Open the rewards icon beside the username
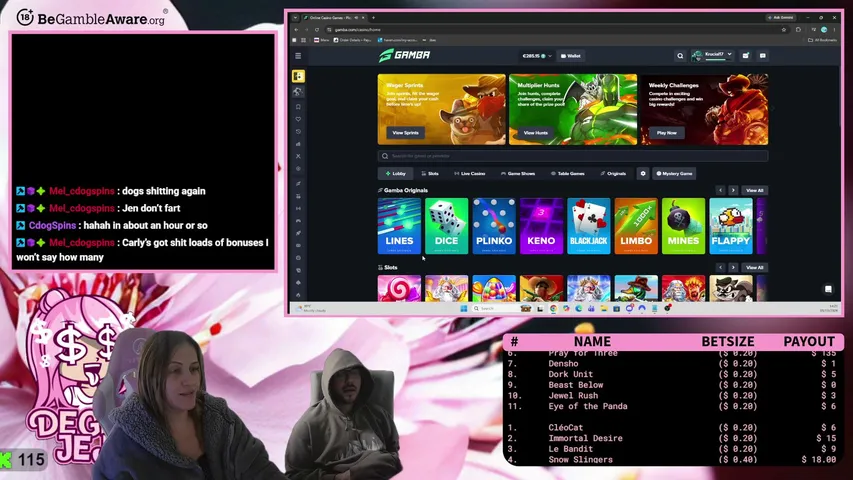This screenshot has width=853, height=480. (x=746, y=56)
